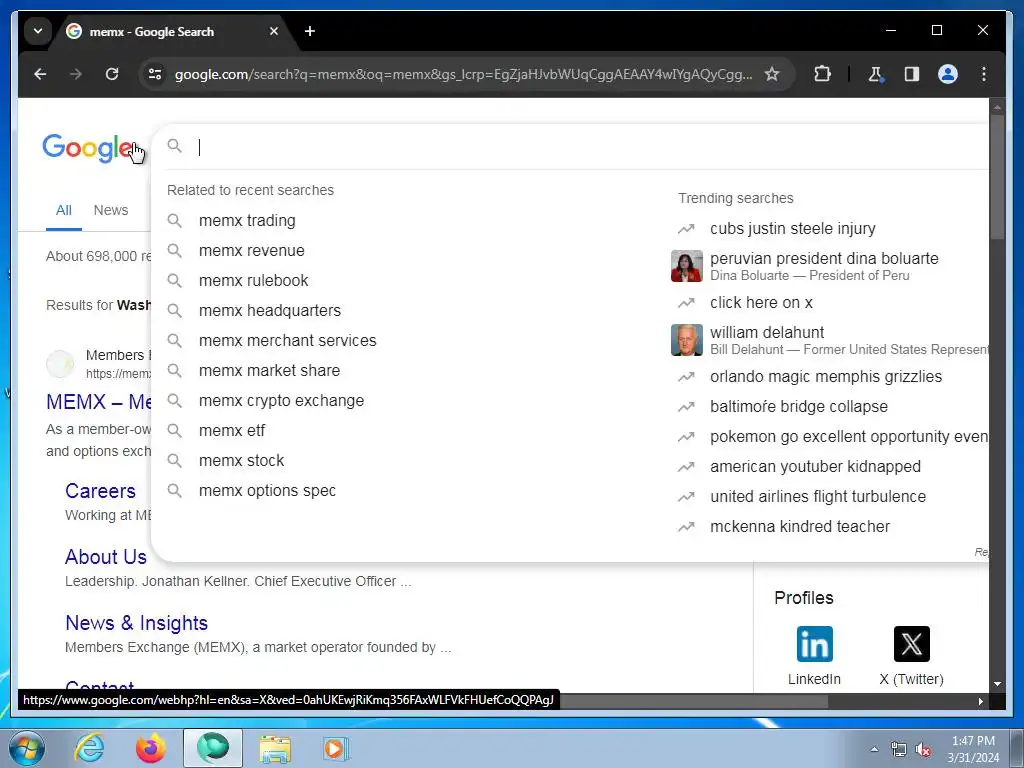
Task: Open the About Us sitelink
Action: tap(106, 557)
